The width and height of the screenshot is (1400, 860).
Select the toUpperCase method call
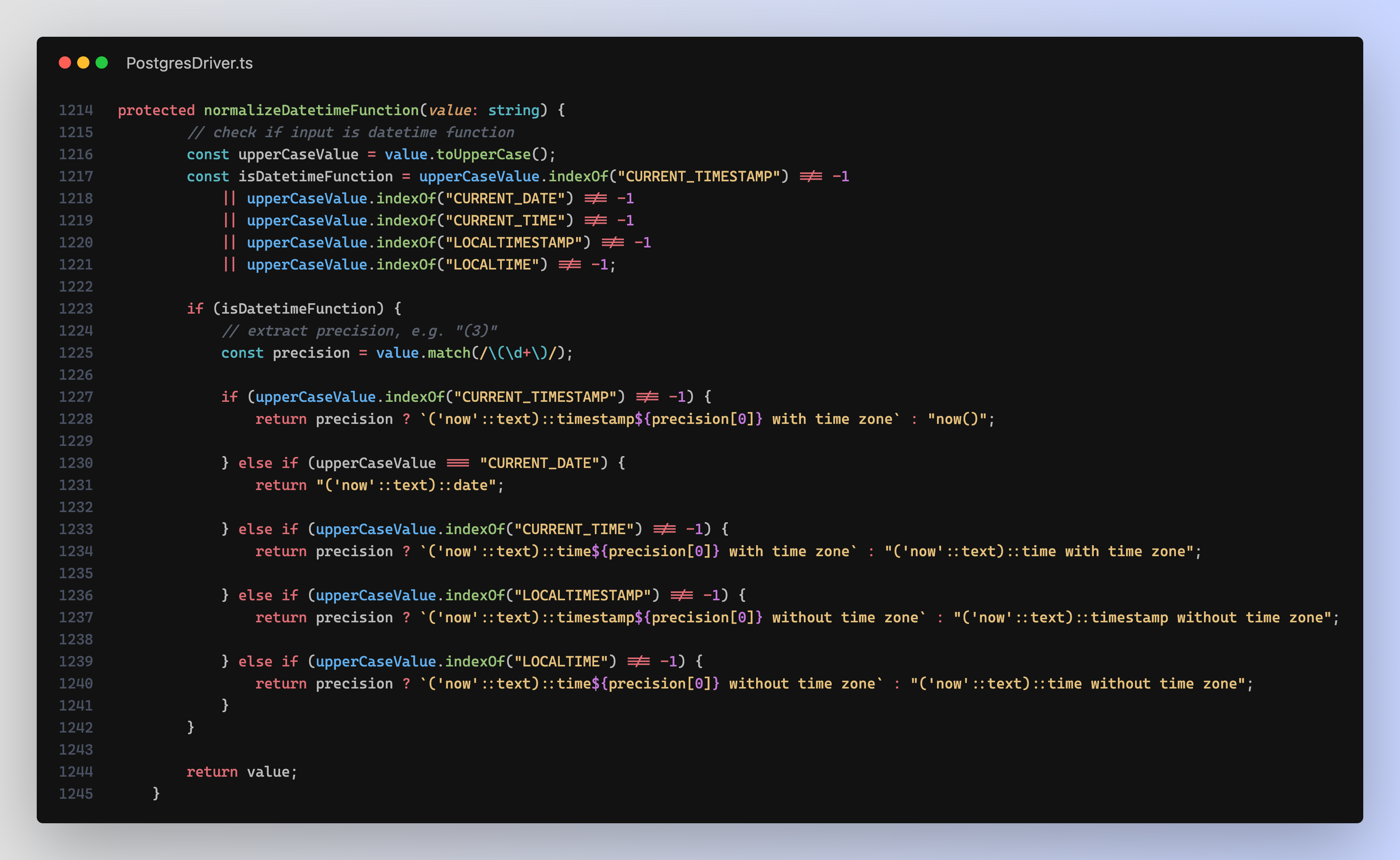click(x=486, y=154)
